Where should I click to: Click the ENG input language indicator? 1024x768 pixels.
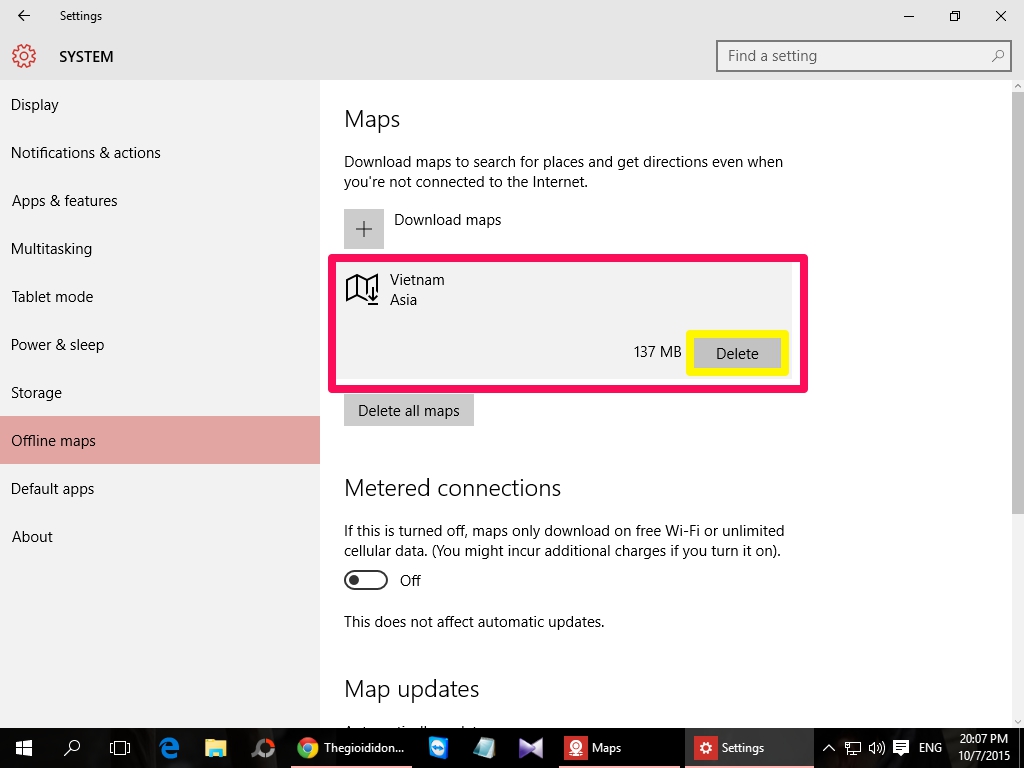pyautogui.click(x=930, y=748)
